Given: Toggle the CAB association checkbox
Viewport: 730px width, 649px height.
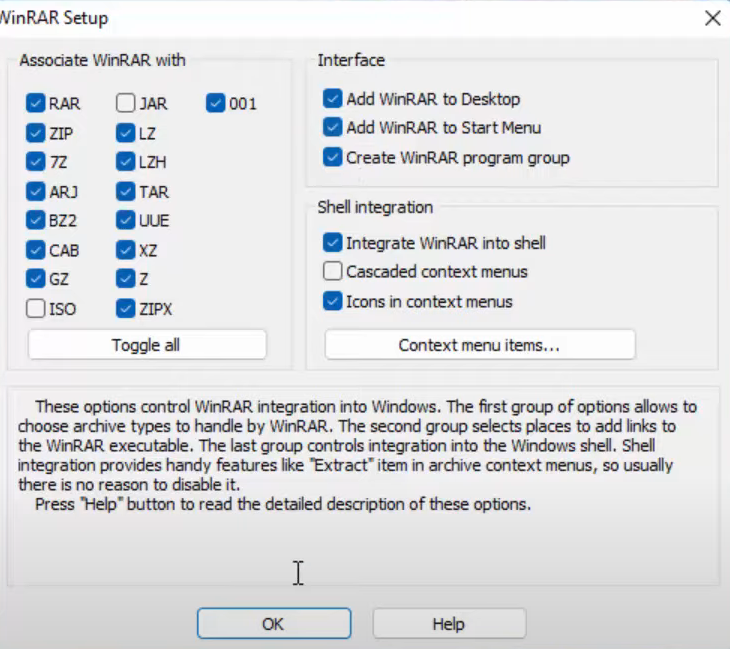Looking at the screenshot, I should point(37,250).
